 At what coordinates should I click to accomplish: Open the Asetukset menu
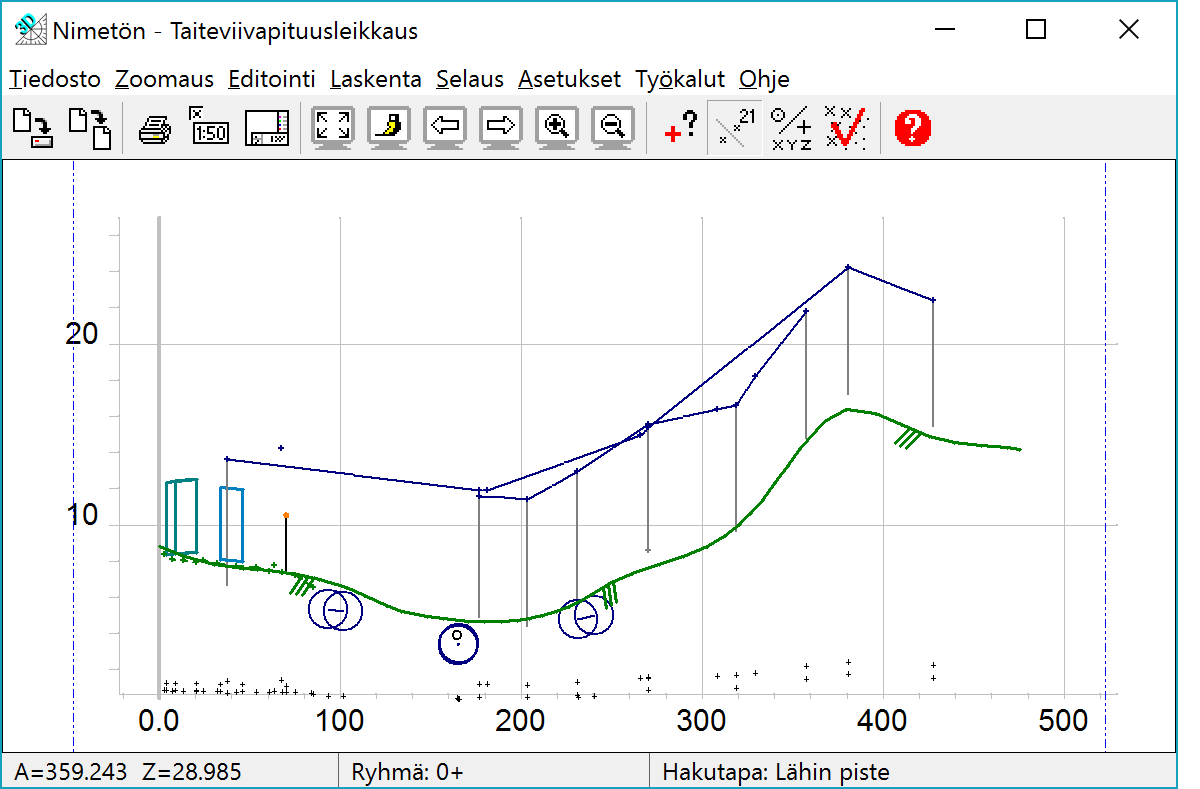569,80
